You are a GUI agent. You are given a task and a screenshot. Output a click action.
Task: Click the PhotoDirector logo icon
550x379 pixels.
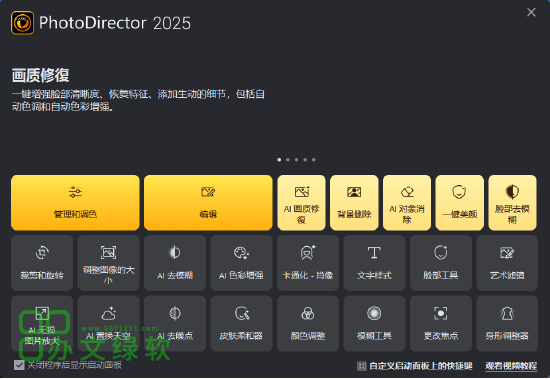(x=22, y=23)
